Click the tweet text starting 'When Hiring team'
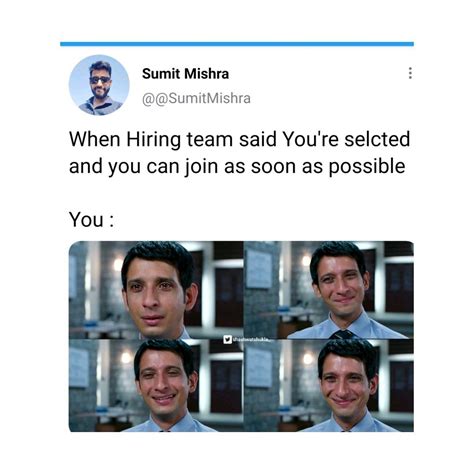The image size is (474, 474). 239,153
